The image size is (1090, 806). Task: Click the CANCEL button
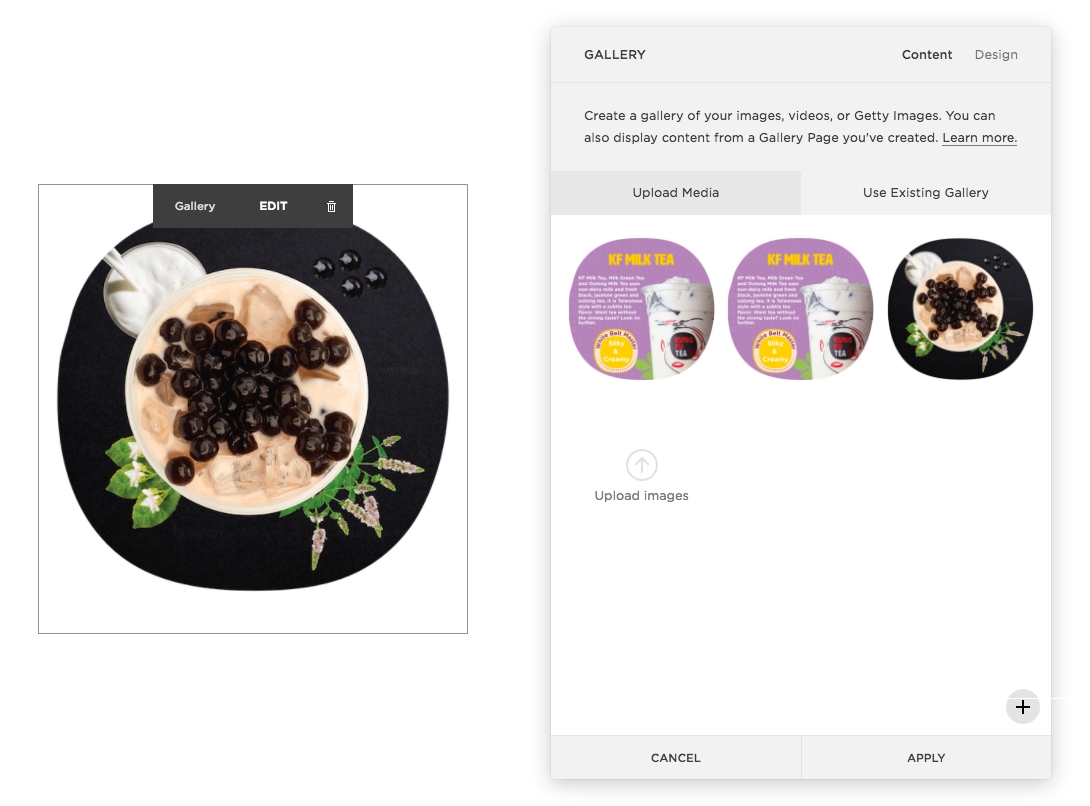(676, 758)
